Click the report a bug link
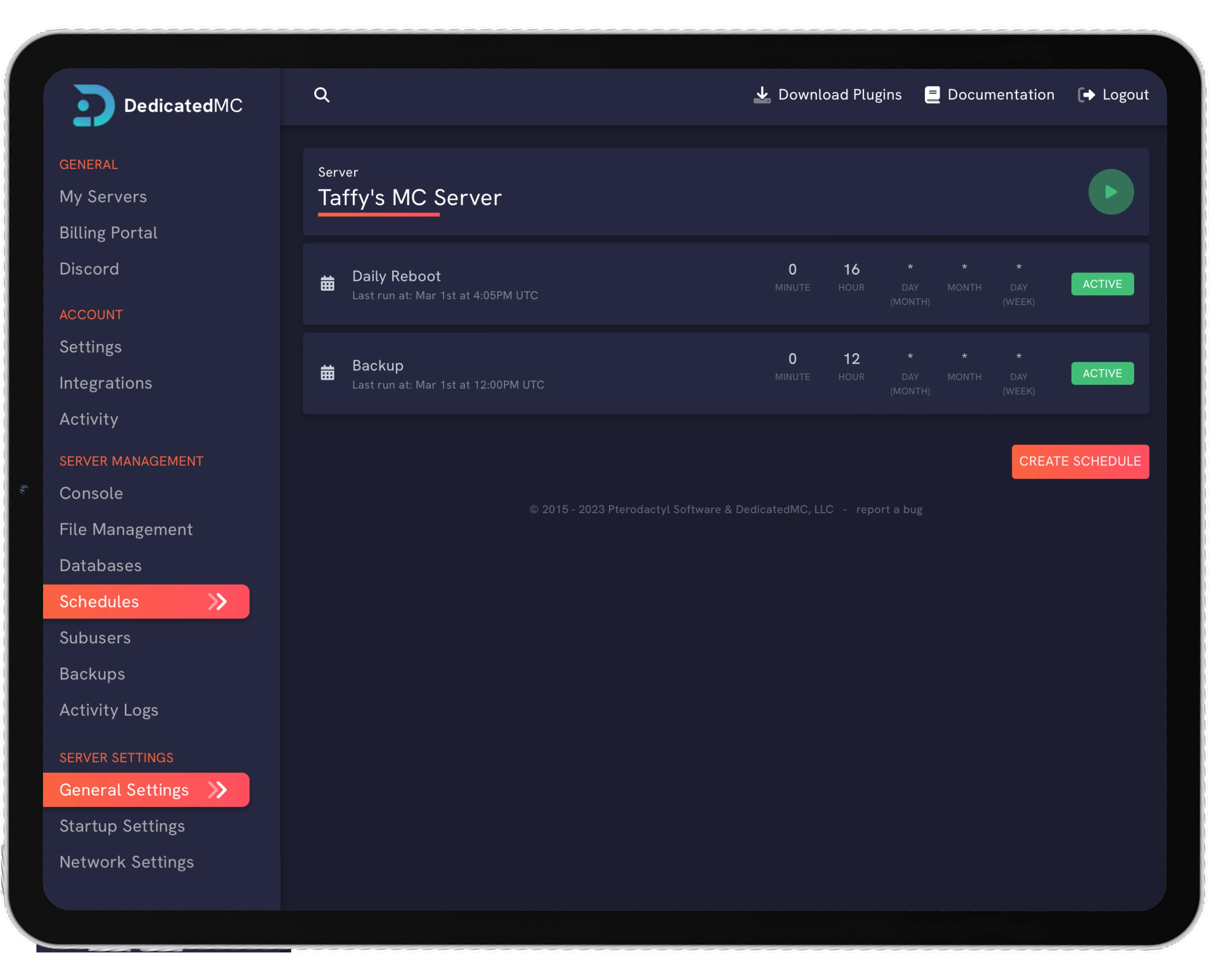This screenshot has height=980, width=1215. 889,509
